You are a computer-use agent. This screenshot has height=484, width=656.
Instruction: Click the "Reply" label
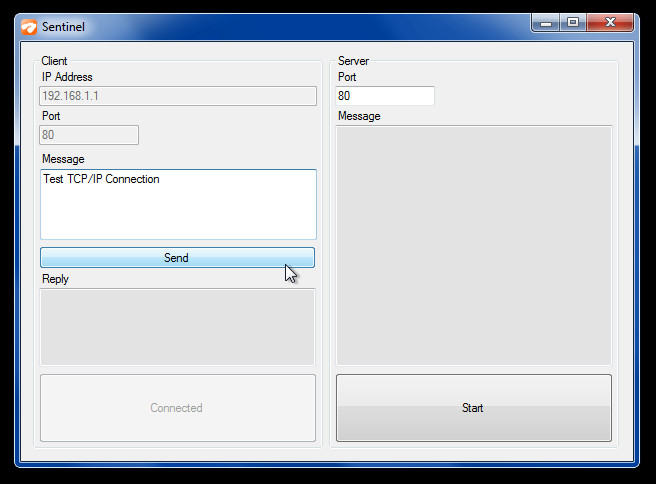[x=55, y=279]
